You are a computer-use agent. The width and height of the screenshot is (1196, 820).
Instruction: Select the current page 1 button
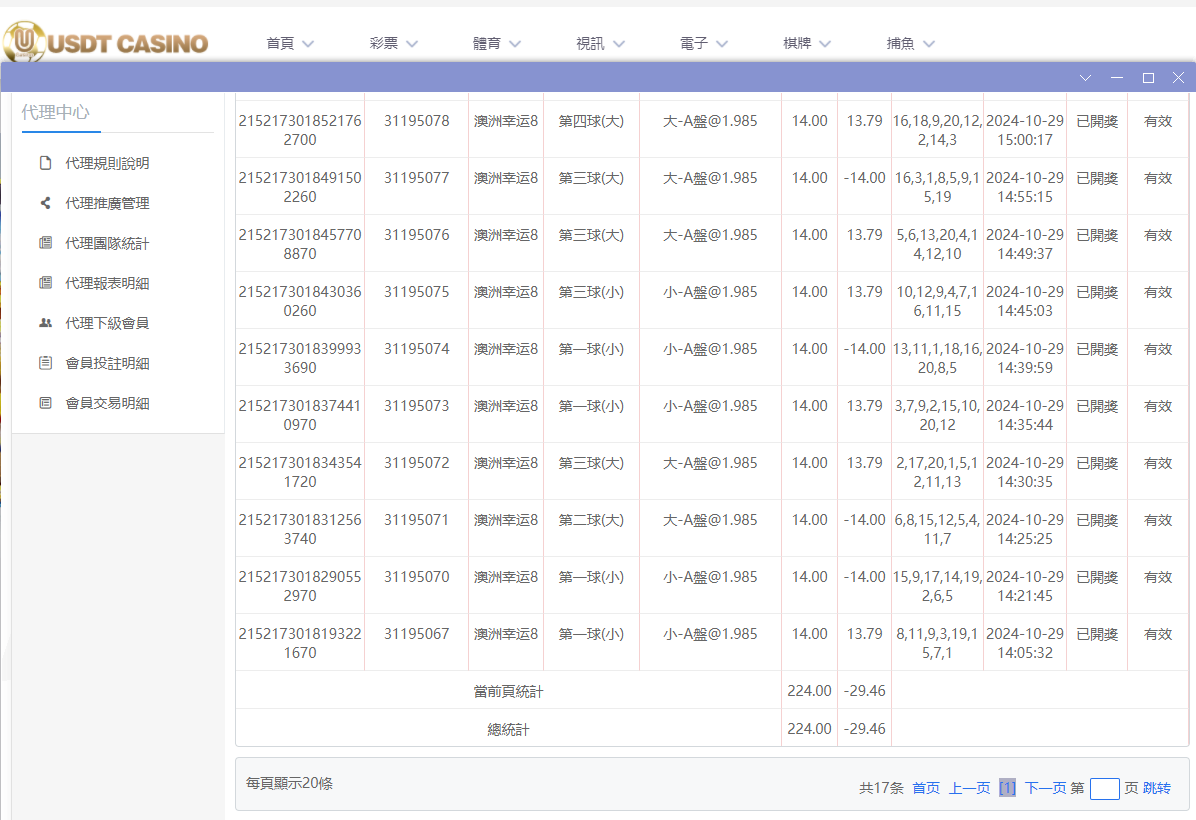tap(1007, 788)
